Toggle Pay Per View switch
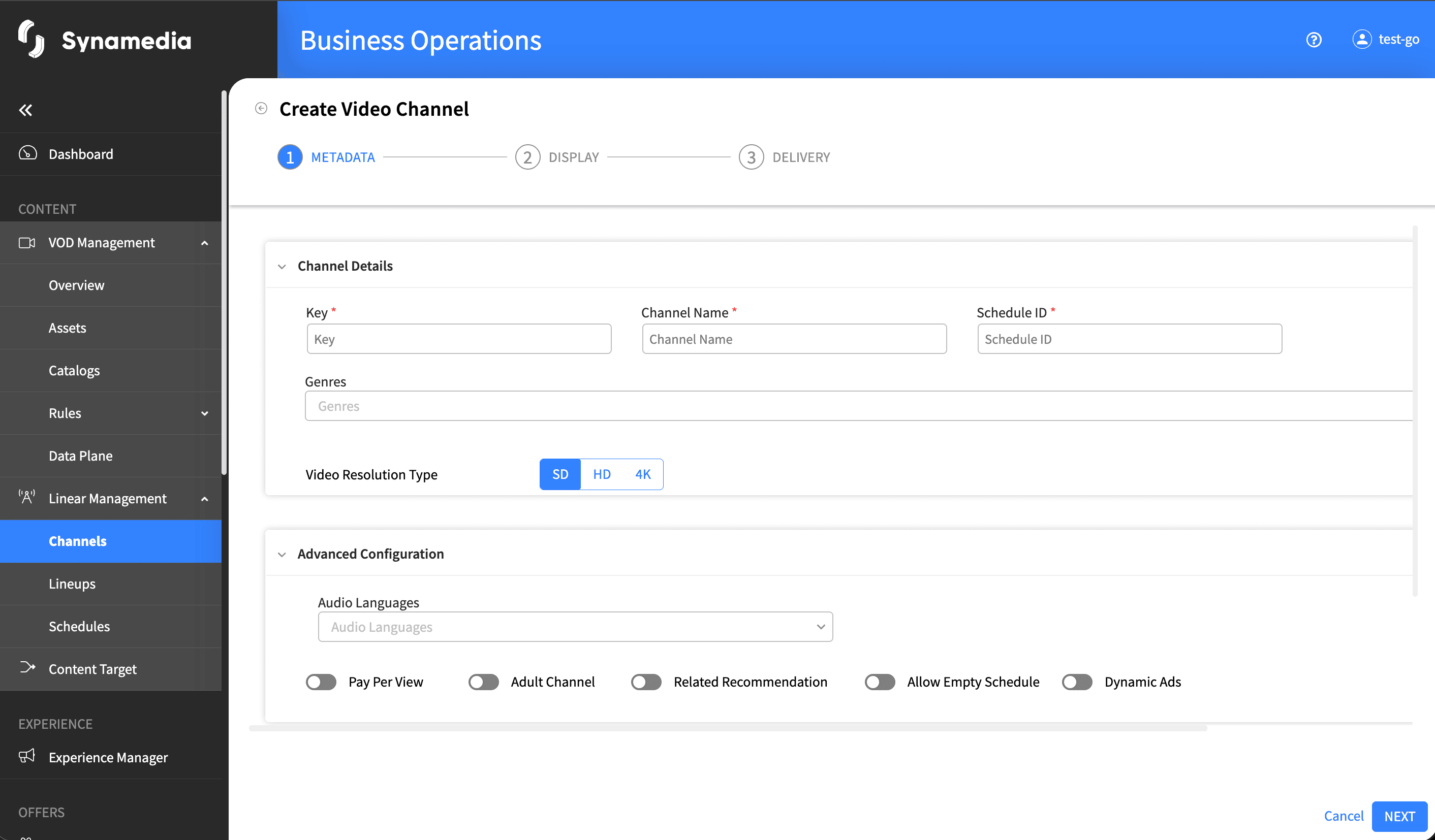 (321, 682)
